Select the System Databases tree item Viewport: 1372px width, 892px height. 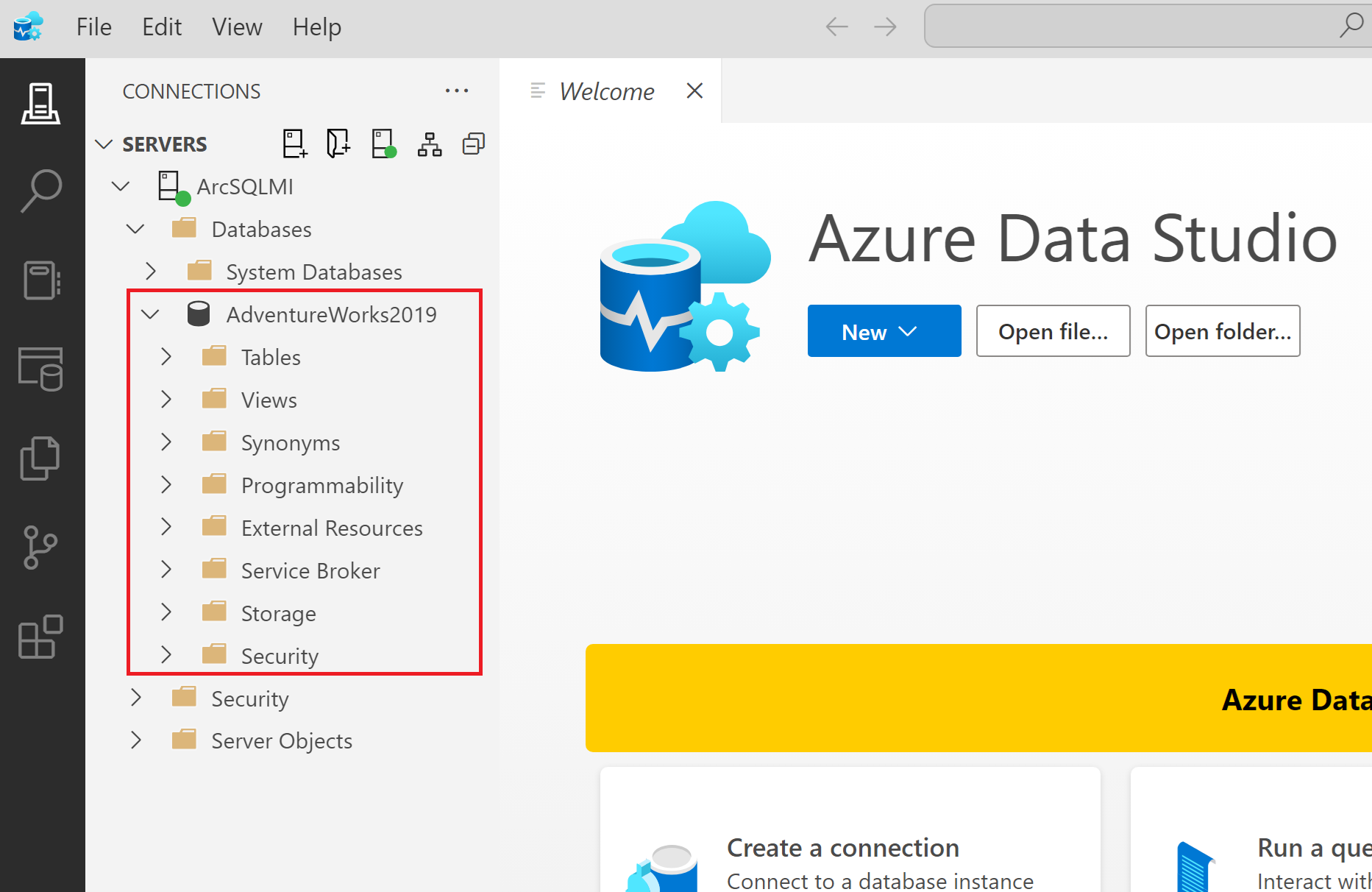point(314,272)
